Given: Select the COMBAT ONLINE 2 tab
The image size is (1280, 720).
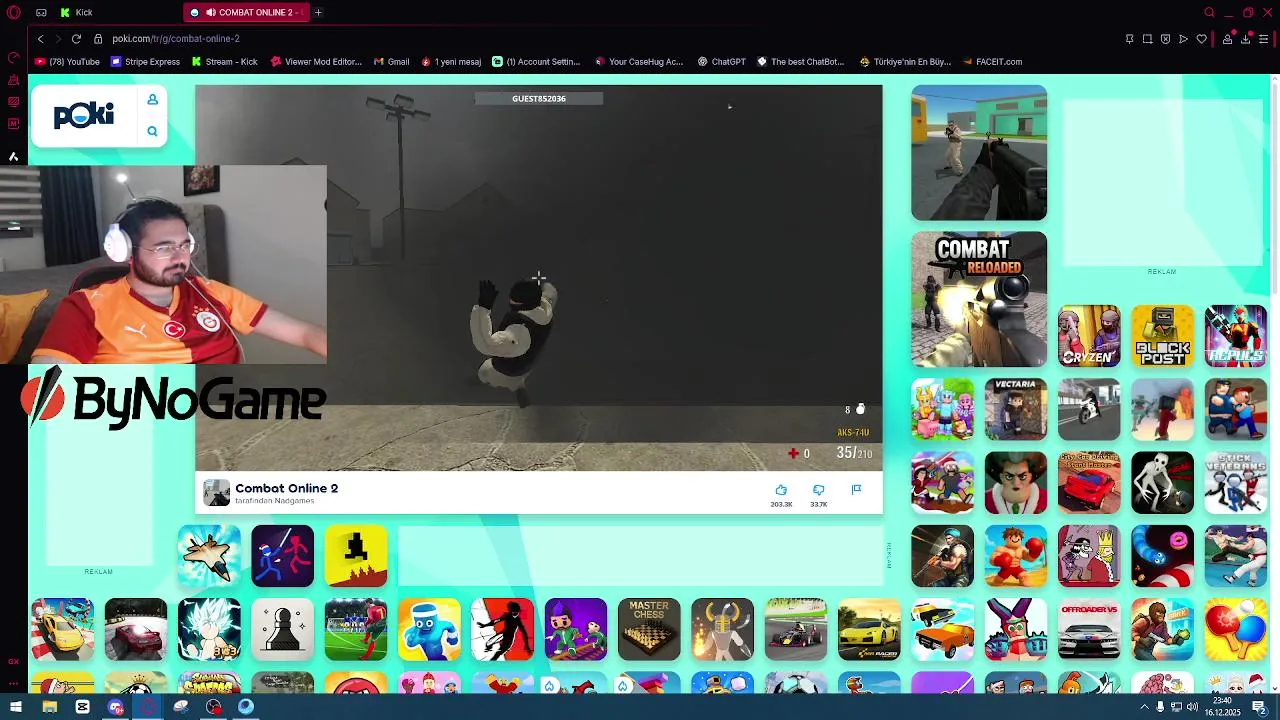Looking at the screenshot, I should pyautogui.click(x=247, y=12).
